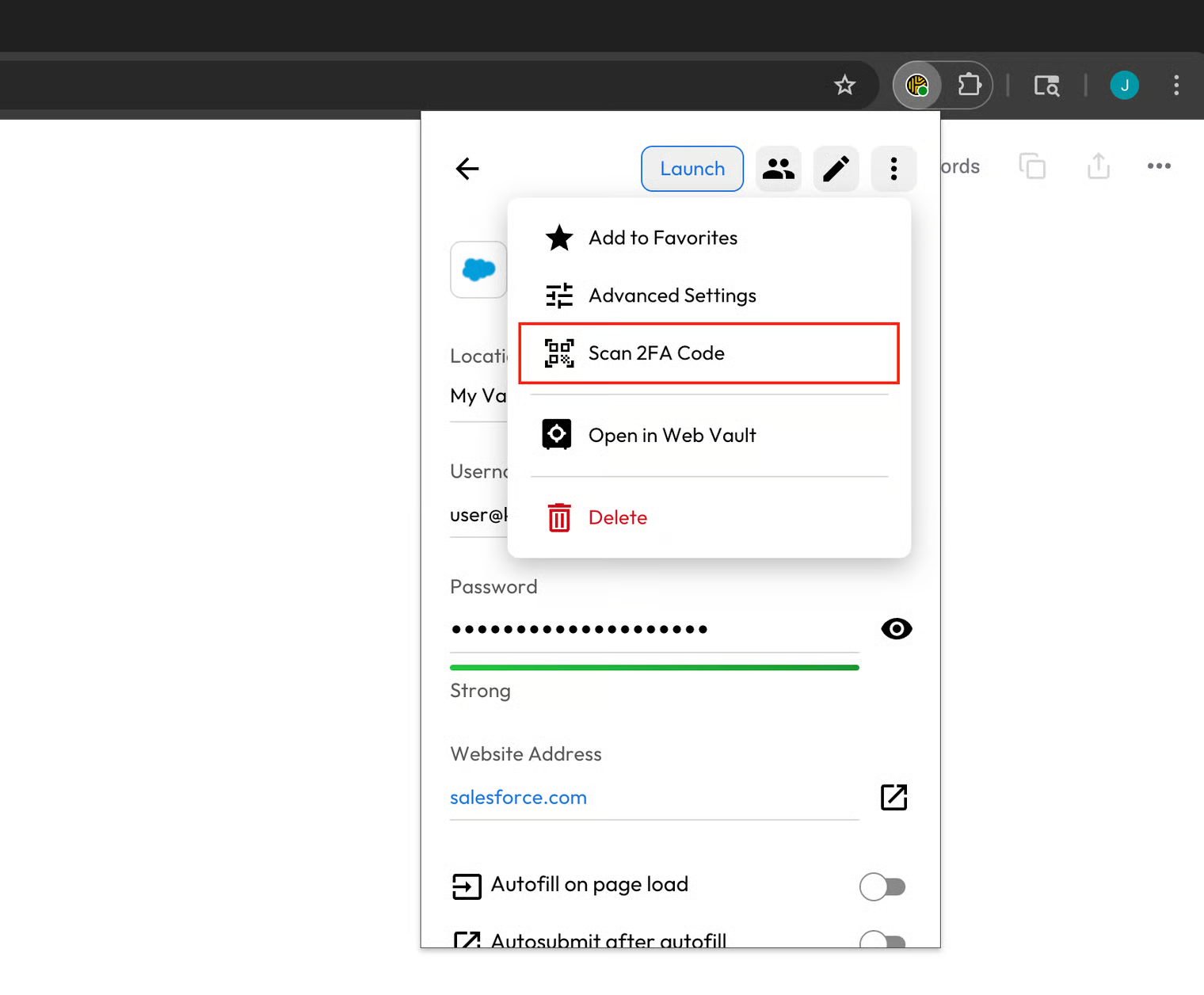Open sharing via the people icon

pyautogui.click(x=778, y=169)
